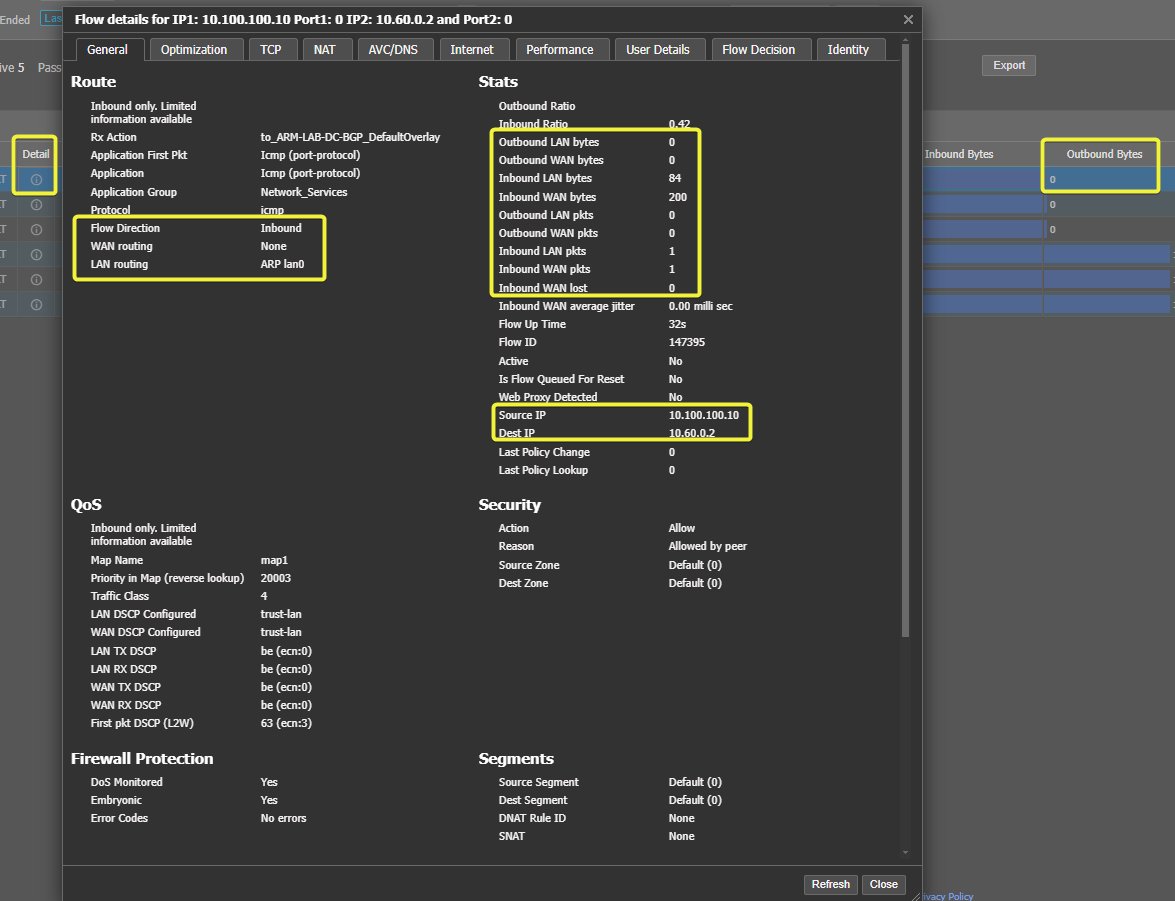
Task: Select the Flow ID value 147395
Action: [687, 343]
